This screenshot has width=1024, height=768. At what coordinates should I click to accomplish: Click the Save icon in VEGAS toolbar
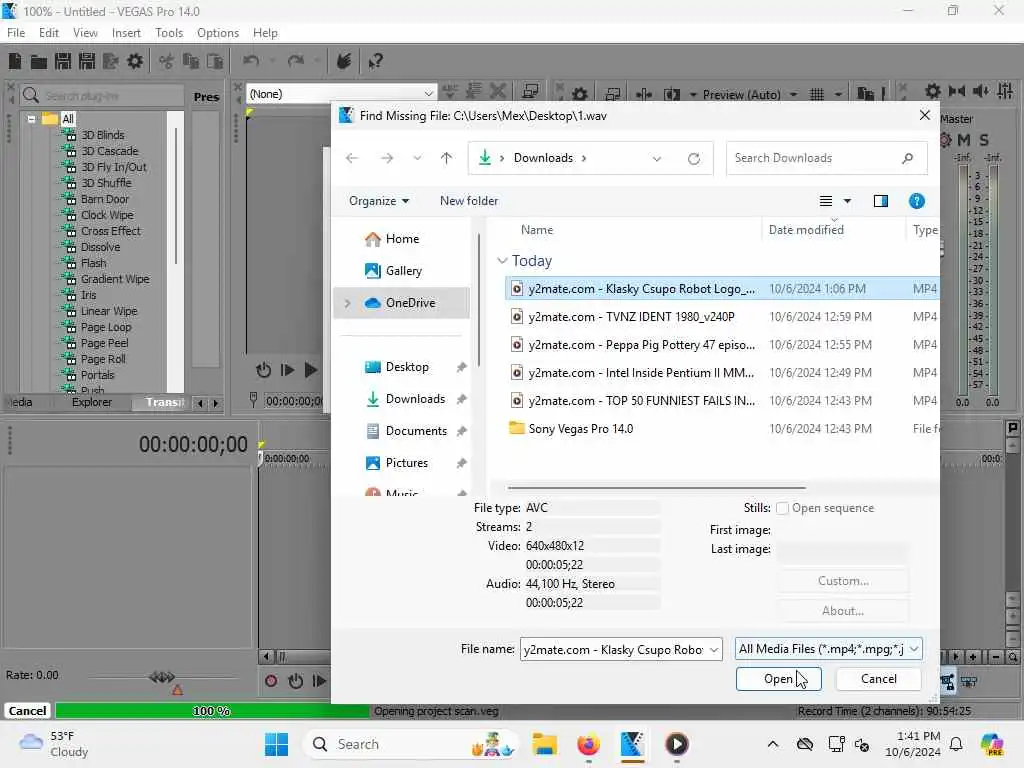(x=63, y=61)
